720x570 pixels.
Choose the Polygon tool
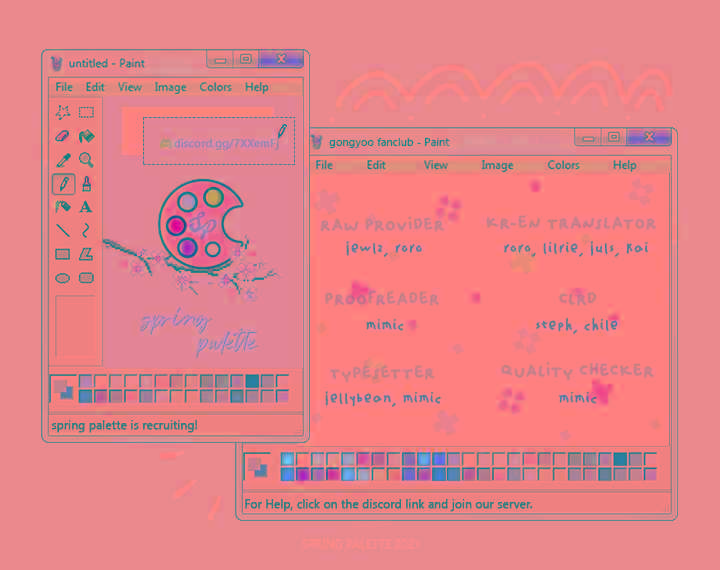point(87,254)
